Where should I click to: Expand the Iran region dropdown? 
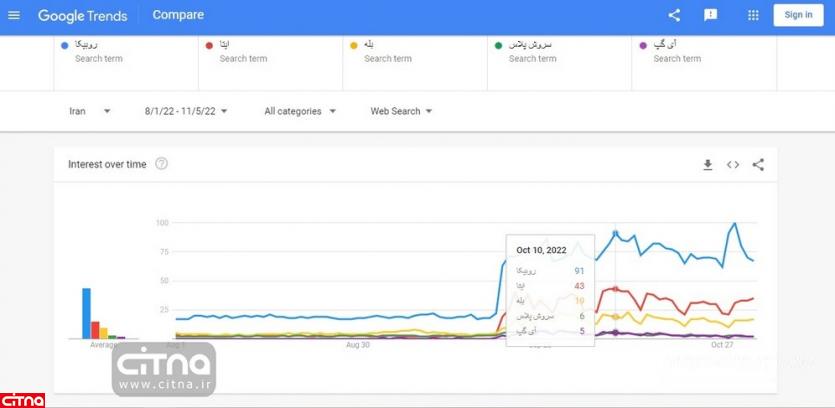point(90,111)
